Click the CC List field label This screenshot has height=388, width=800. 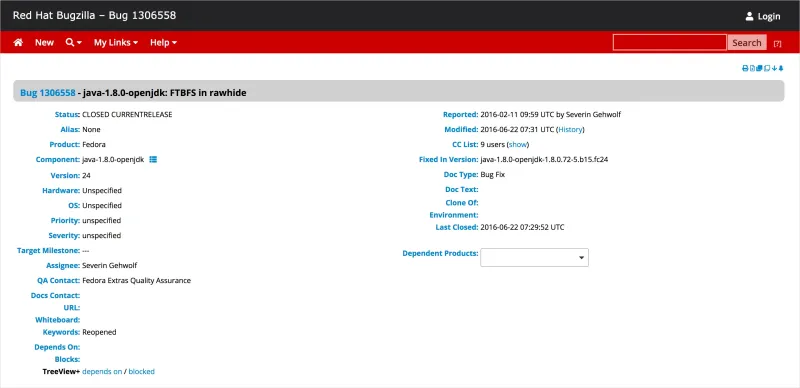[465, 144]
